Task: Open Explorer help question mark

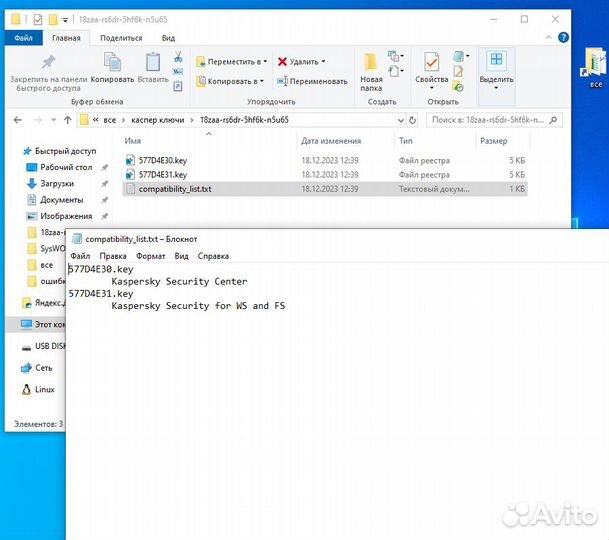Action: coord(563,37)
